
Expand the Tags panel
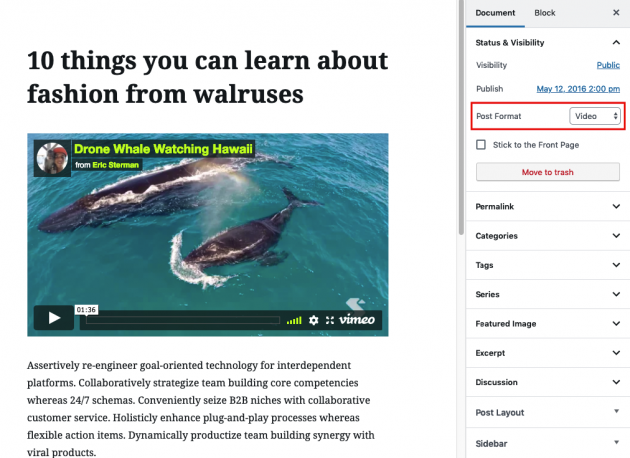548,265
